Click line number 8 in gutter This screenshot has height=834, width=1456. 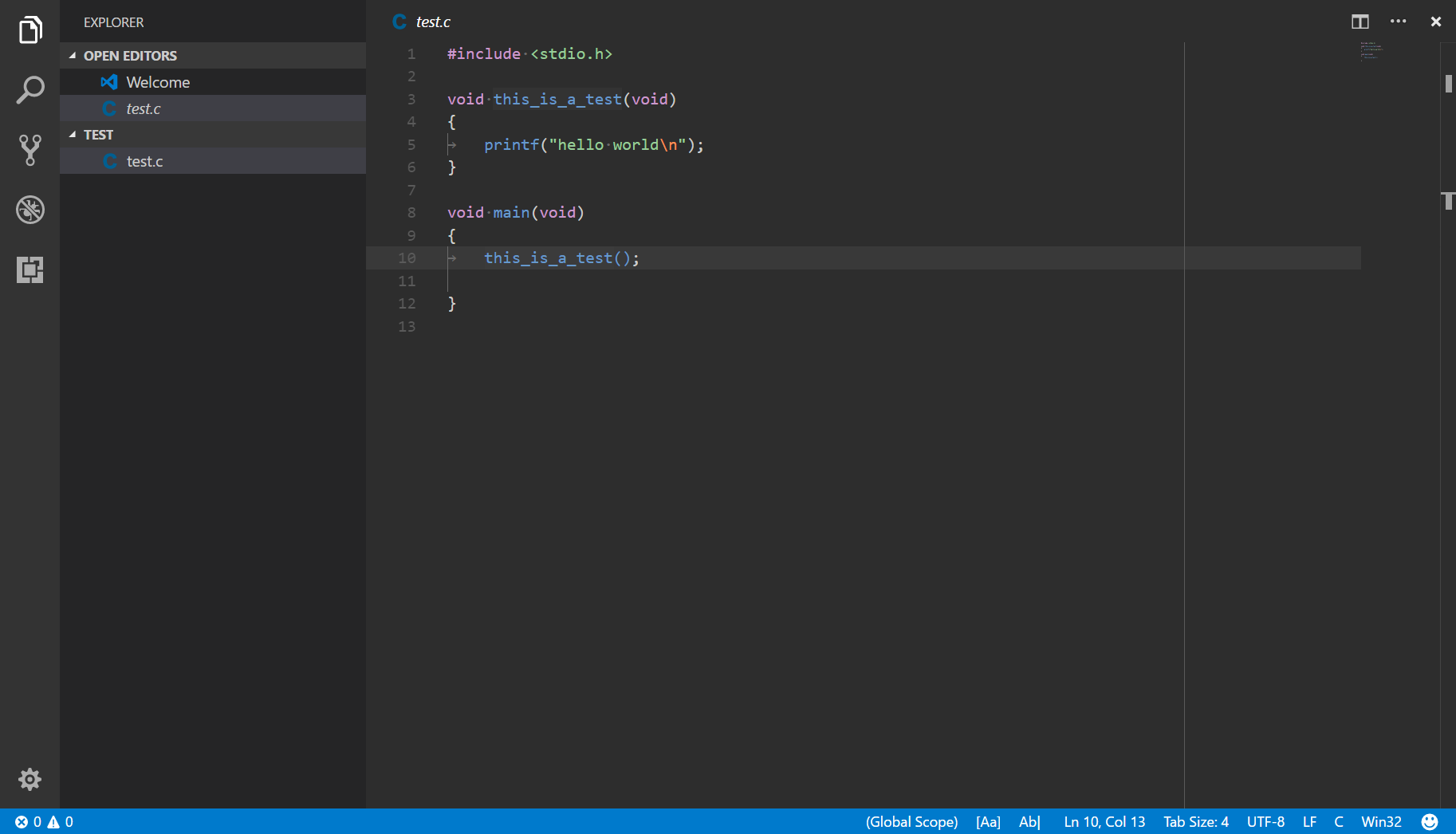[x=411, y=212]
